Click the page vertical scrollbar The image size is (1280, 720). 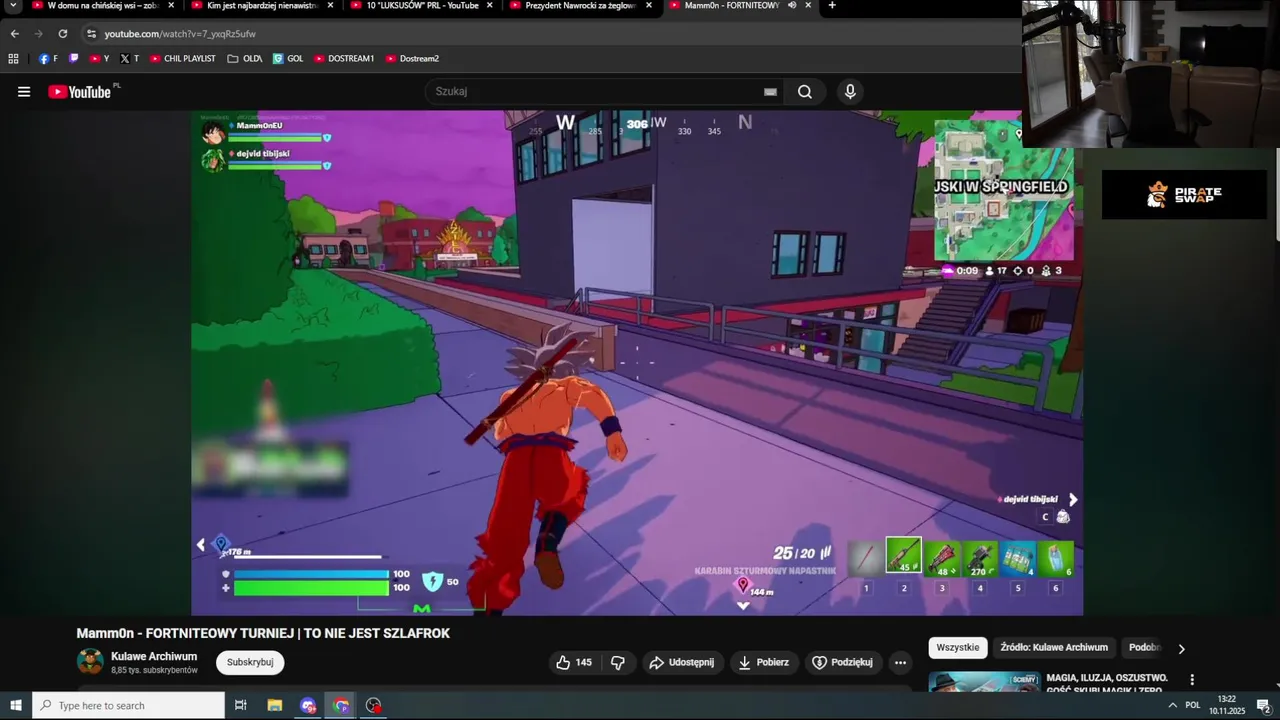(1276, 195)
